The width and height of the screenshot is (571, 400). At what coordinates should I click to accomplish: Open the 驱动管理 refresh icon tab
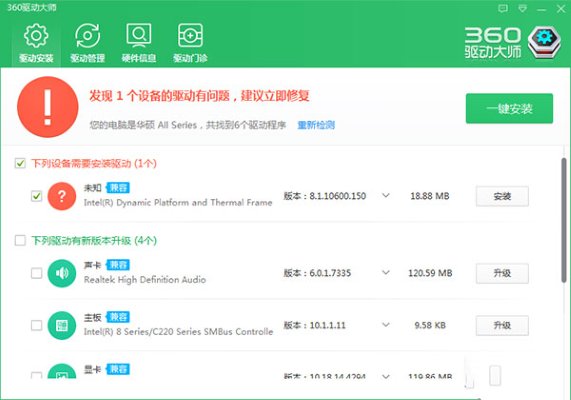(x=87, y=43)
